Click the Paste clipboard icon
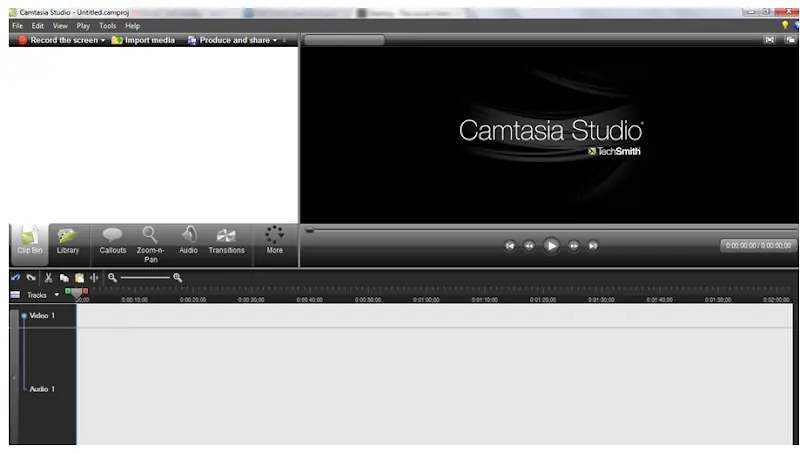Screen dimensions: 800x453 point(80,278)
